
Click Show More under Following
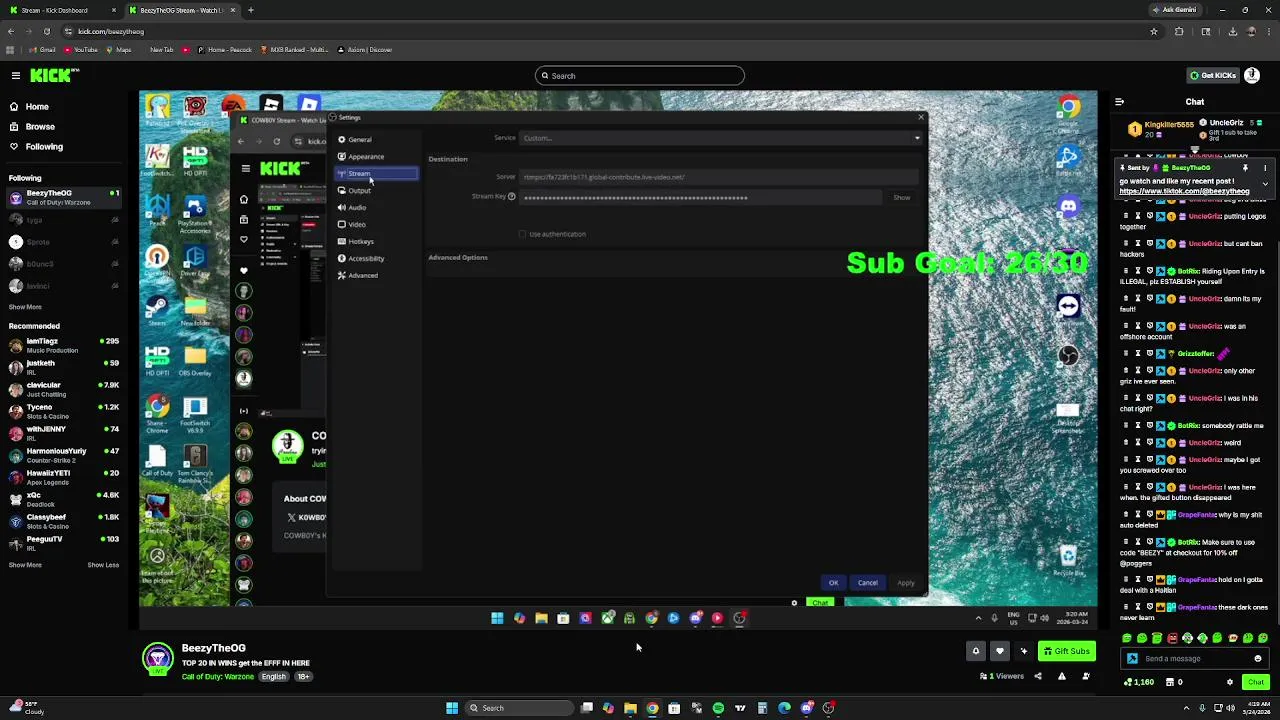pos(25,307)
